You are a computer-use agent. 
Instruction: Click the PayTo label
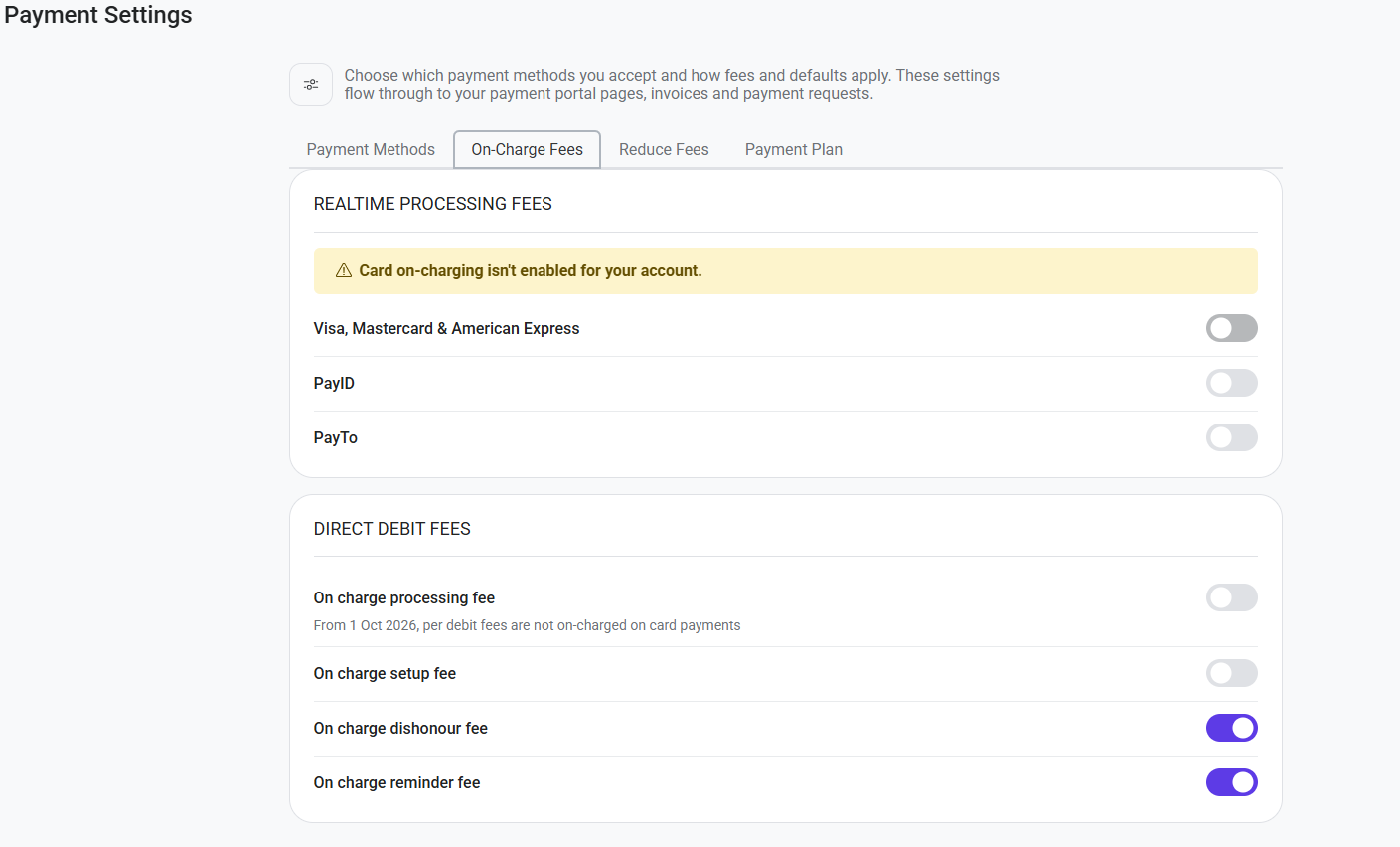[336, 437]
